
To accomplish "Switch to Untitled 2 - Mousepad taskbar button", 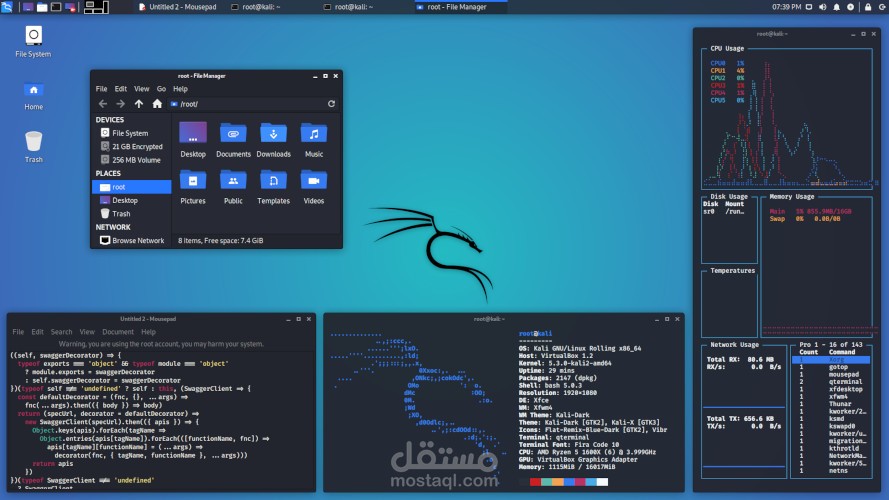I will click(177, 7).
